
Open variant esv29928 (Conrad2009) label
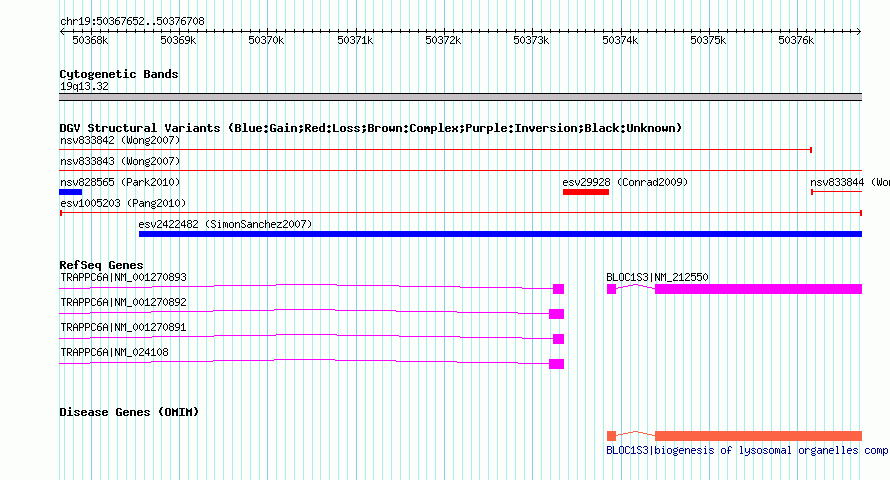[625, 182]
